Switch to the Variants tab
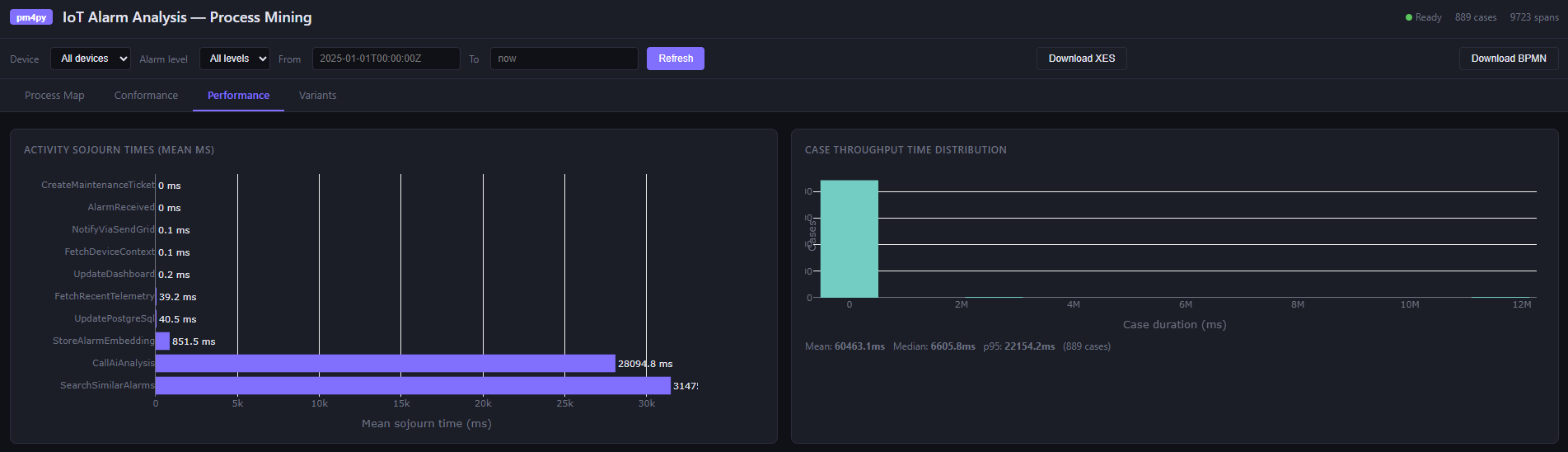Screen dimensions: 1568x452 [x=317, y=96]
